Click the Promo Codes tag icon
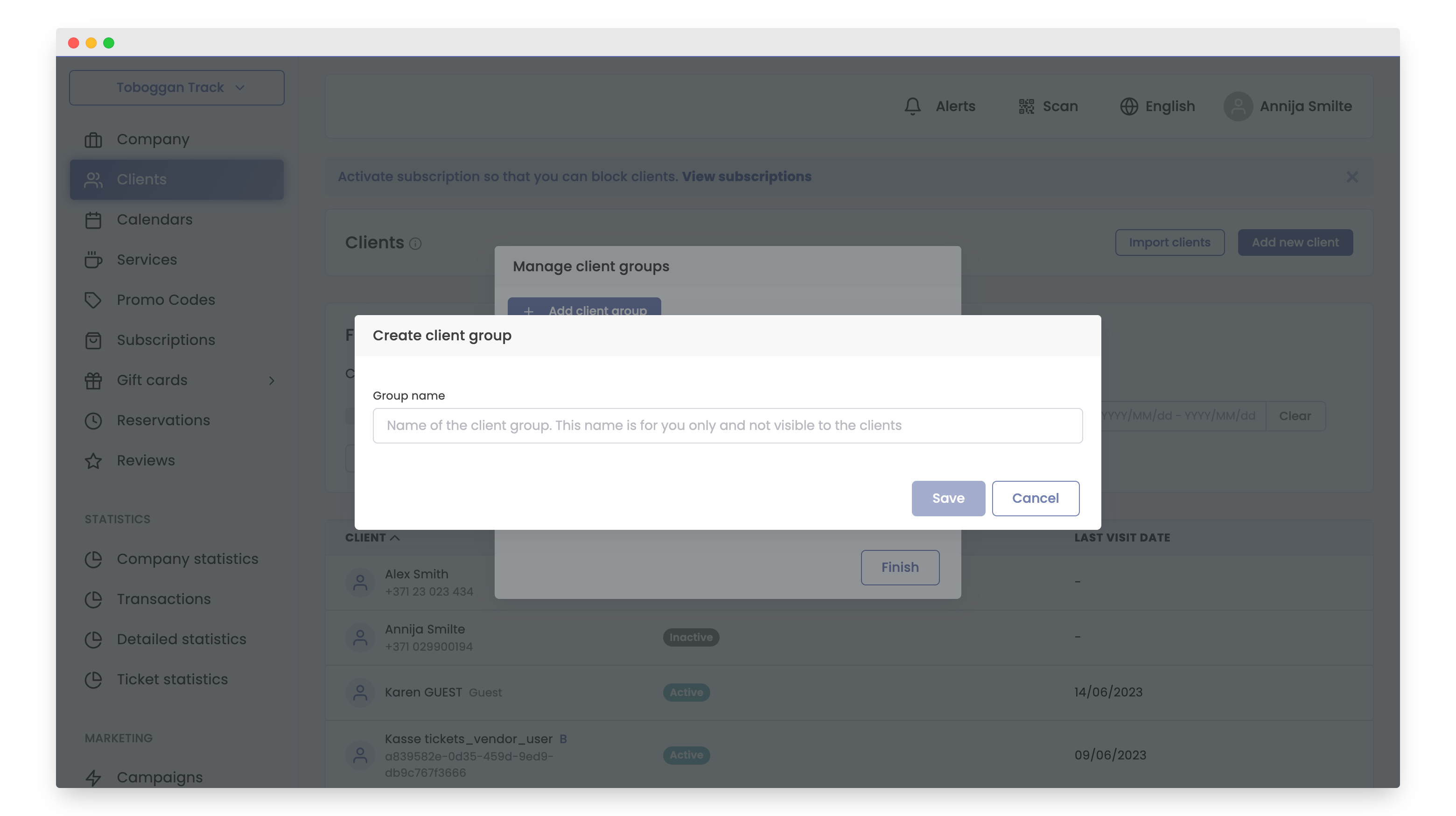This screenshot has height=816, width=1456. (x=93, y=300)
